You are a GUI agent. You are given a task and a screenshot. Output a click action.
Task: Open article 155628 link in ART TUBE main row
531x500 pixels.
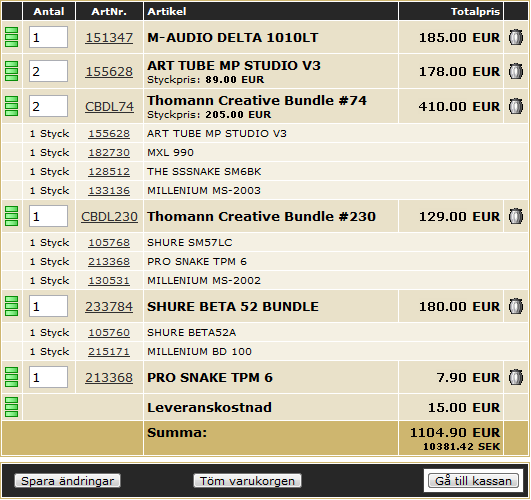pyautogui.click(x=109, y=72)
